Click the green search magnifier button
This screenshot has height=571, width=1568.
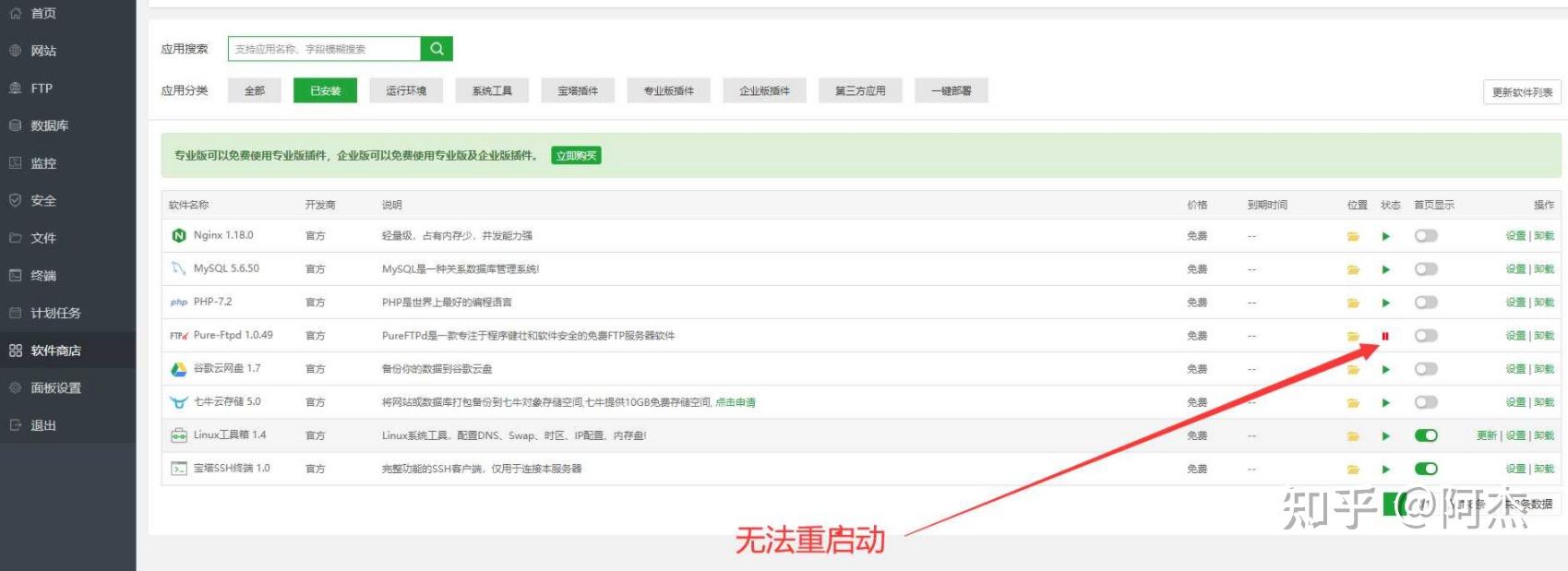pyautogui.click(x=437, y=49)
